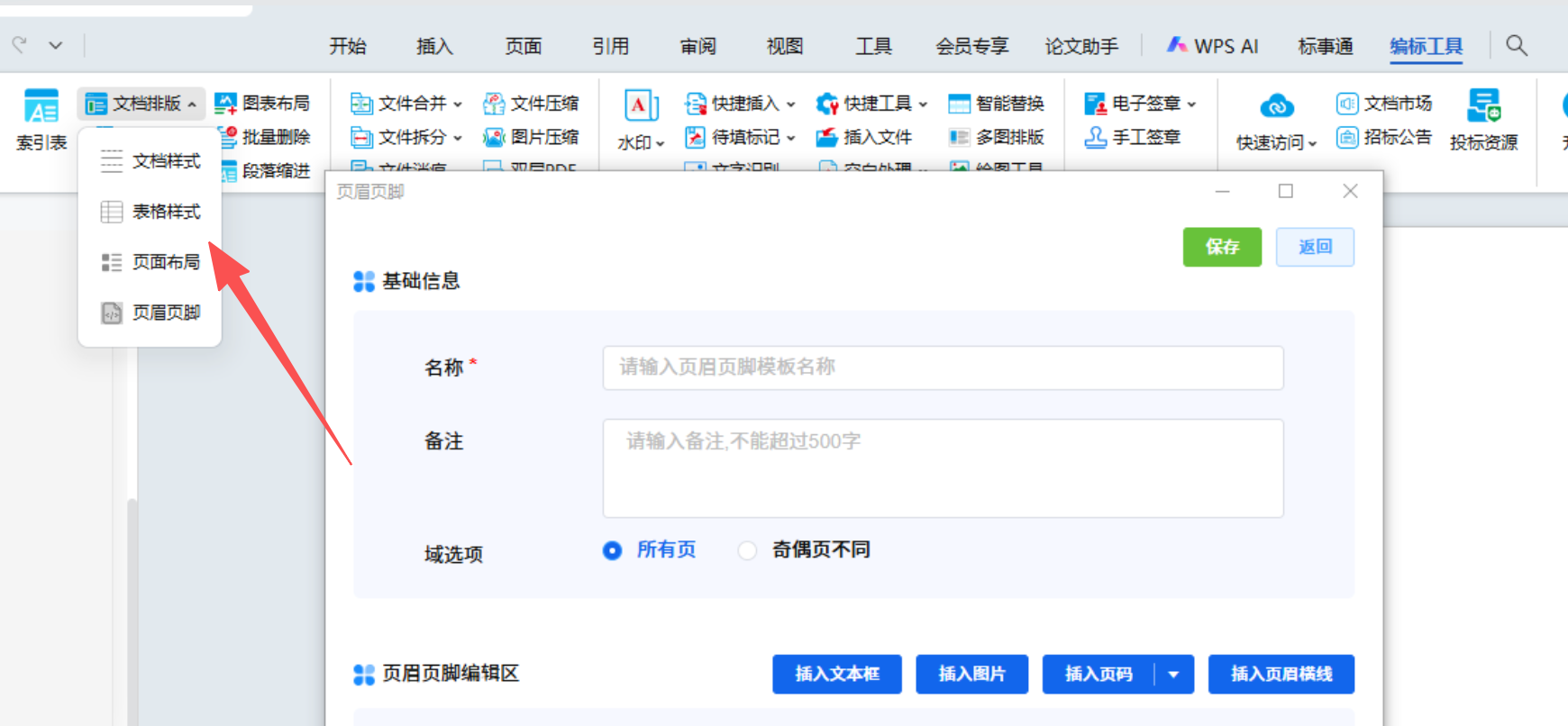Open the search magnifier icon
The width and height of the screenshot is (1568, 726).
point(1517,45)
